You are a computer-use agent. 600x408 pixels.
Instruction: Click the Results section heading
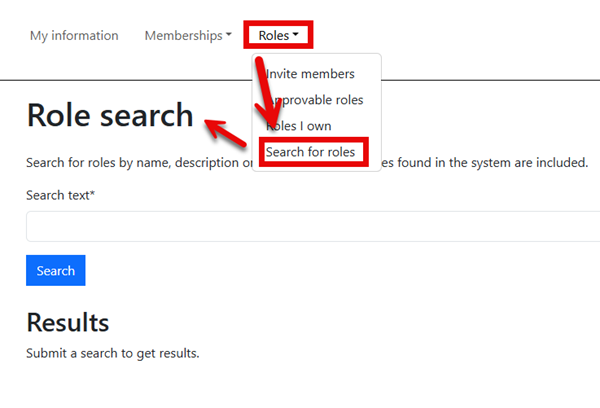pos(68,322)
